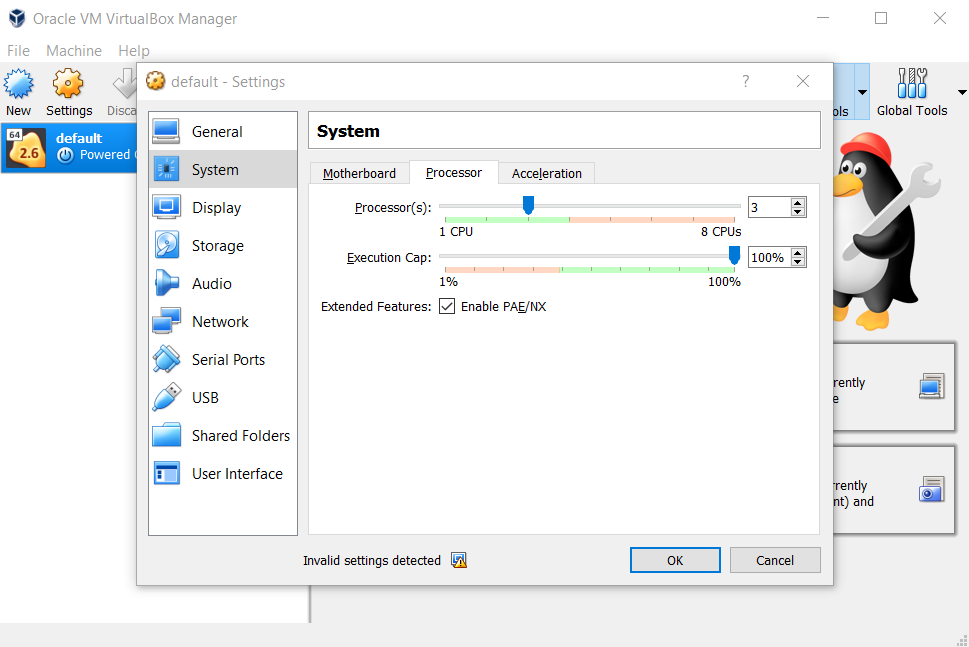
Task: Click the Settings gear toolbar icon
Action: pos(68,84)
